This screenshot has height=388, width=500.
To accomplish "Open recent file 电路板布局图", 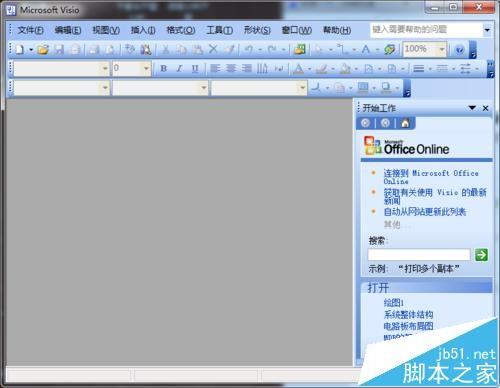I will point(408,326).
